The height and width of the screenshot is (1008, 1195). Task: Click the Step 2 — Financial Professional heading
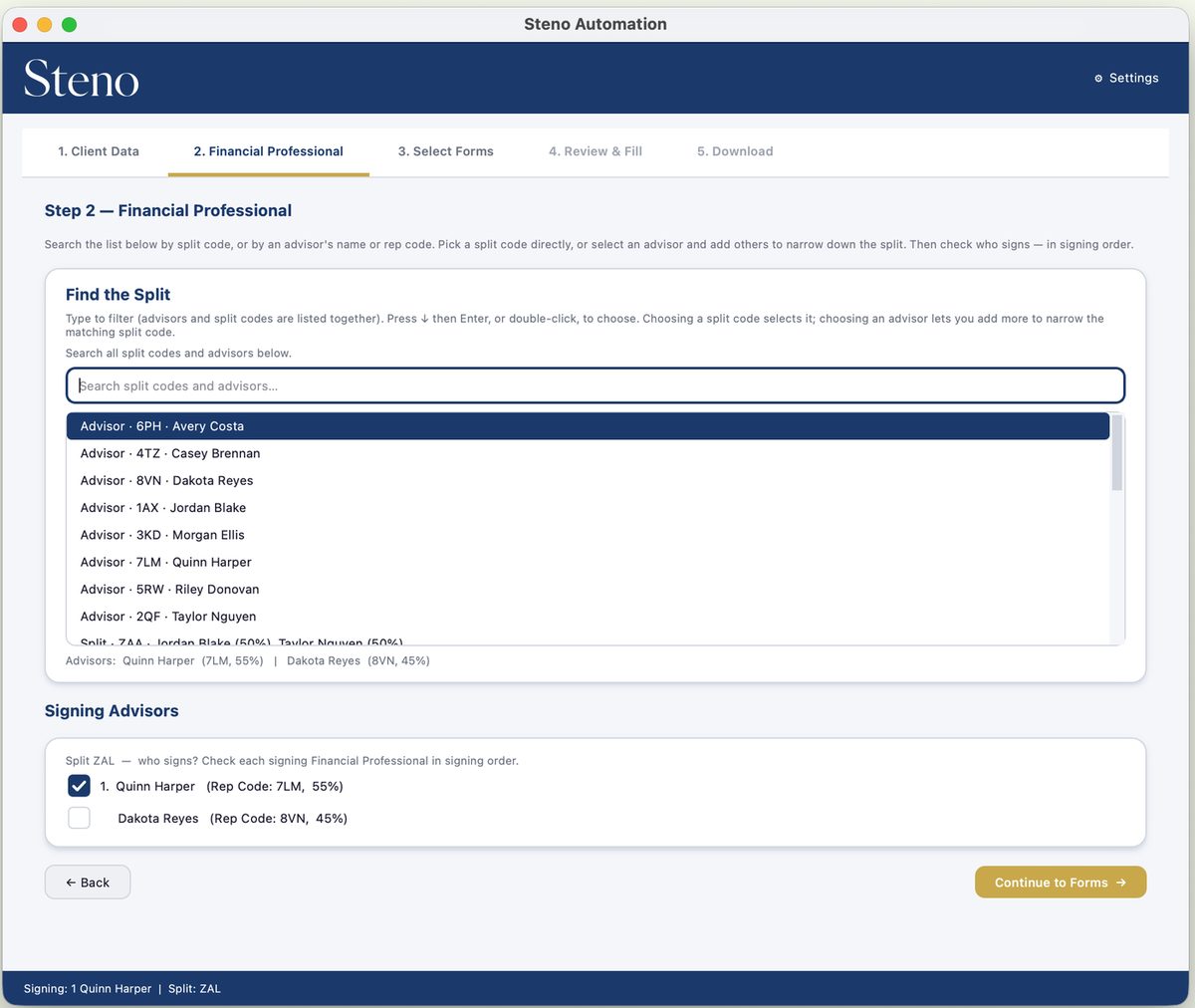(x=168, y=210)
